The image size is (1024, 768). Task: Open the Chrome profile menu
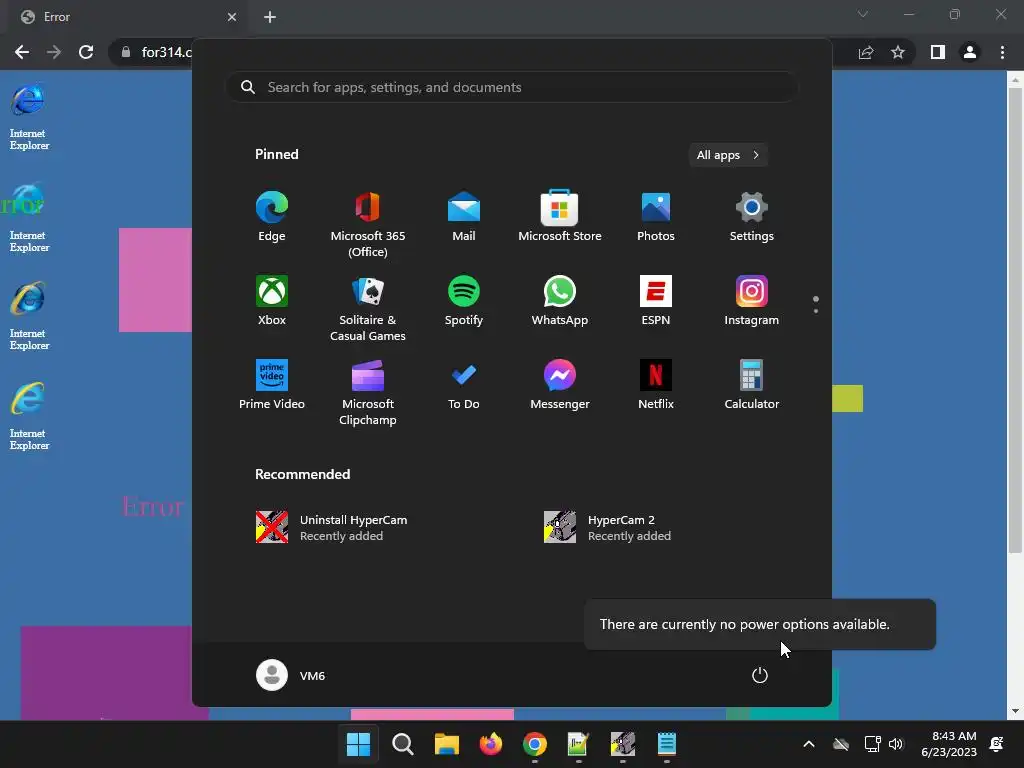point(970,52)
